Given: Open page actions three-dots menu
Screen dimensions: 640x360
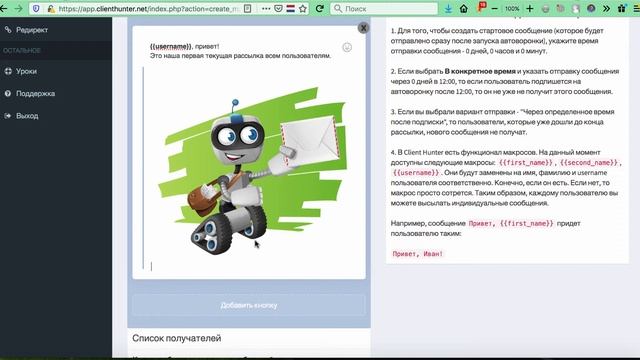Looking at the screenshot, I should [266, 8].
